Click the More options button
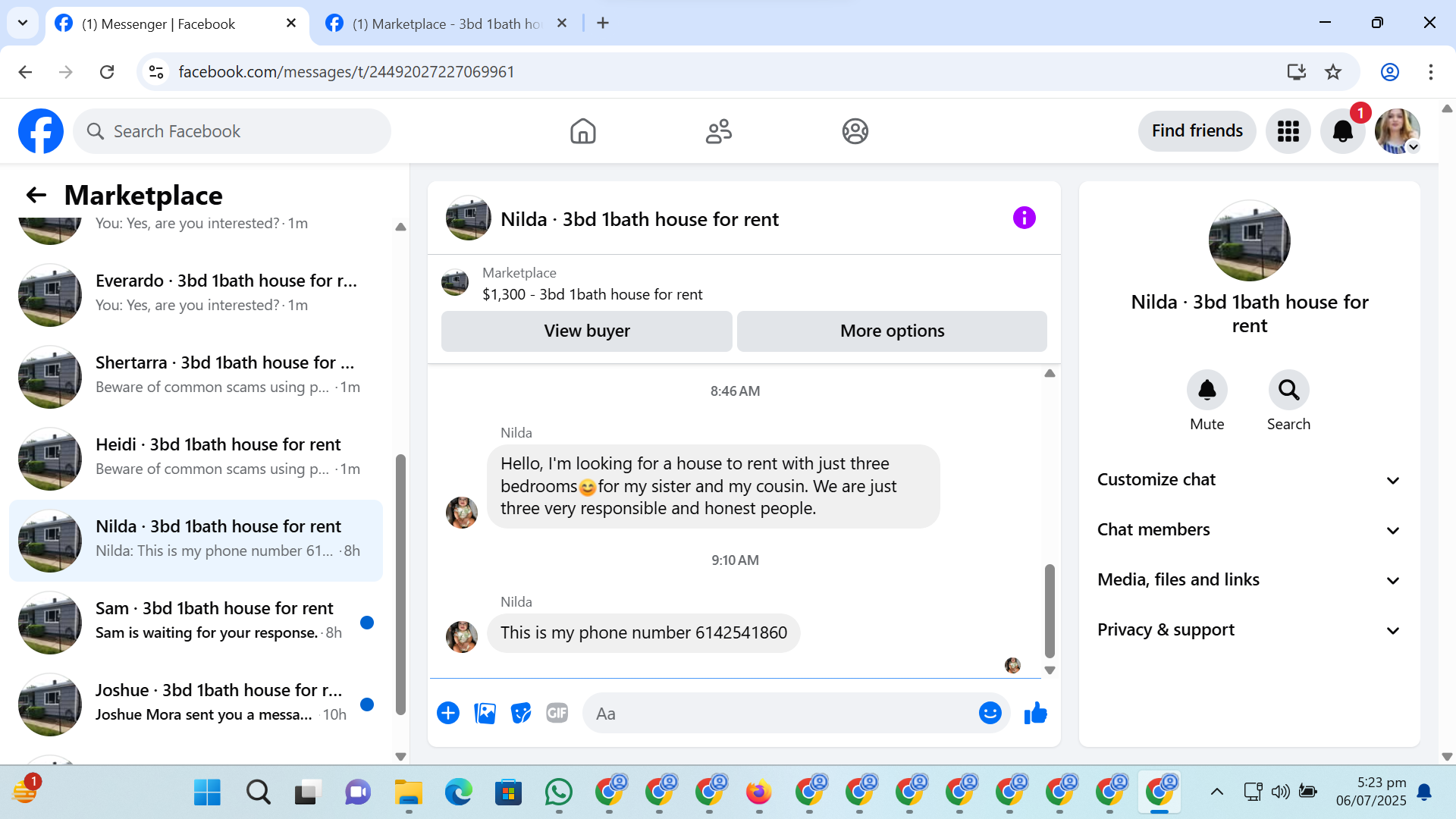 892,331
